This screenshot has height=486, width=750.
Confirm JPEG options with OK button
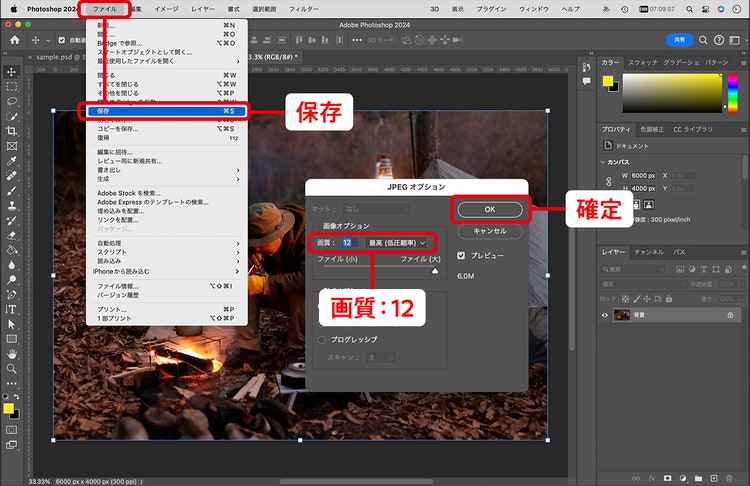490,209
